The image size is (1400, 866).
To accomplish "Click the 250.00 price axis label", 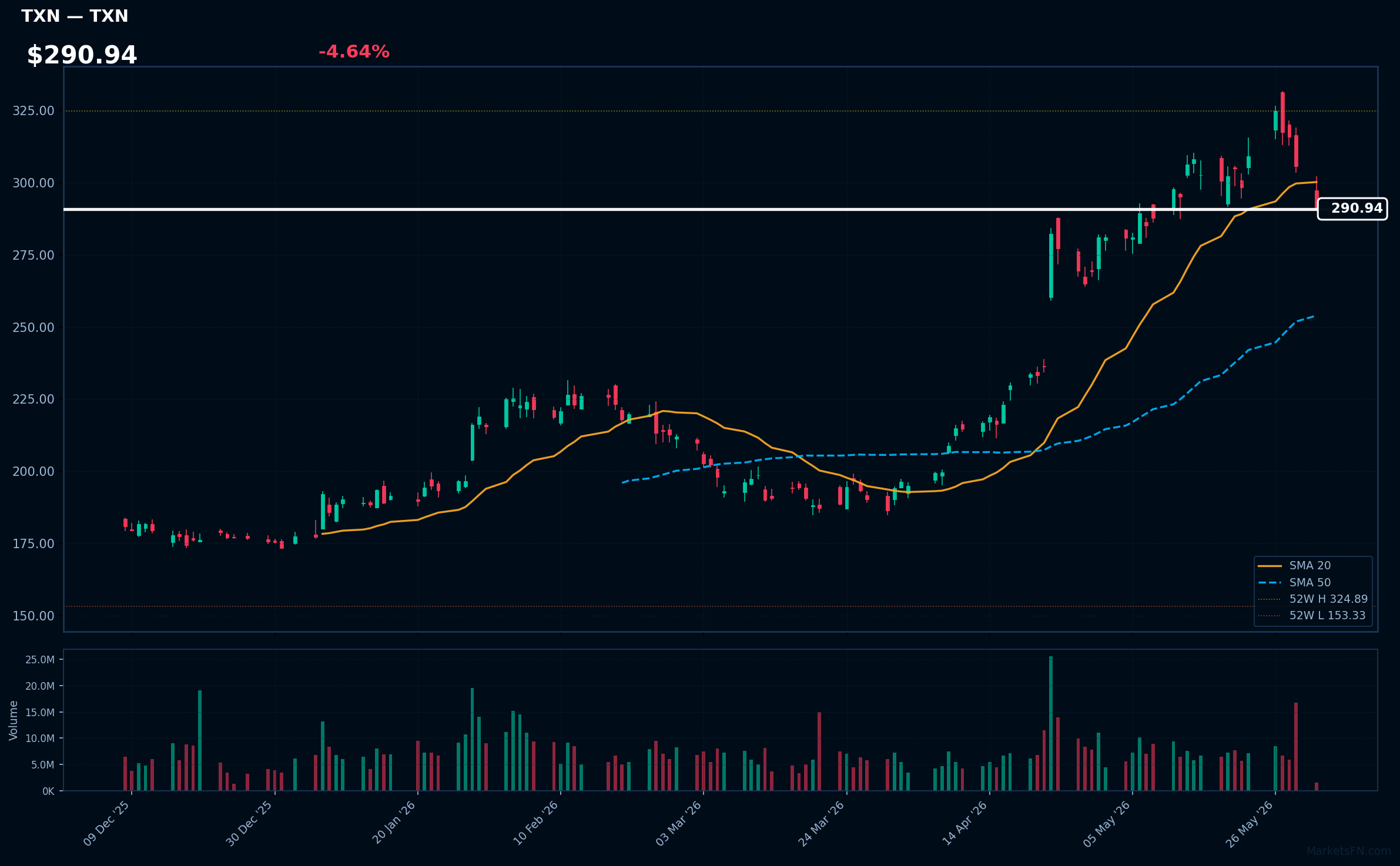I will (34, 327).
